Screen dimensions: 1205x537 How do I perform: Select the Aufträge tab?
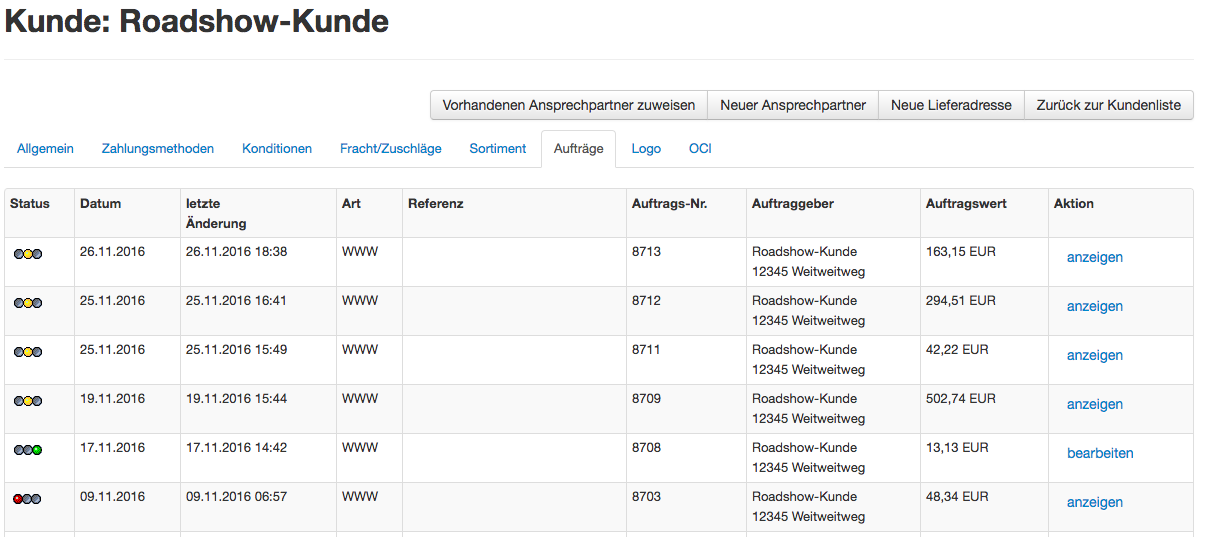[x=578, y=148]
